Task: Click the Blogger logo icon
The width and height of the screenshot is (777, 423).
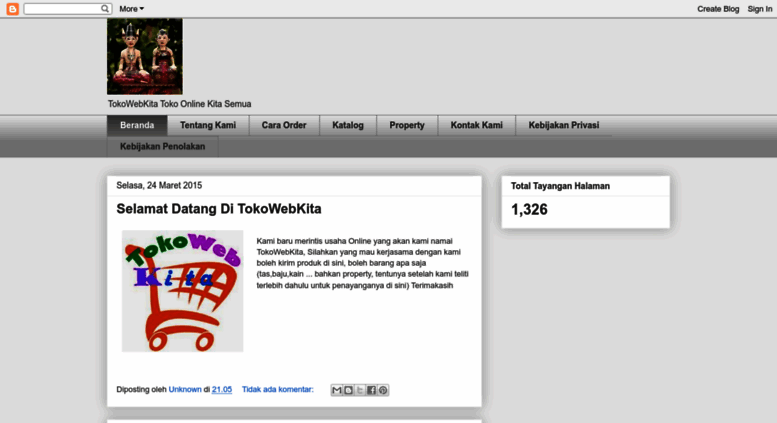Action: click(x=12, y=9)
